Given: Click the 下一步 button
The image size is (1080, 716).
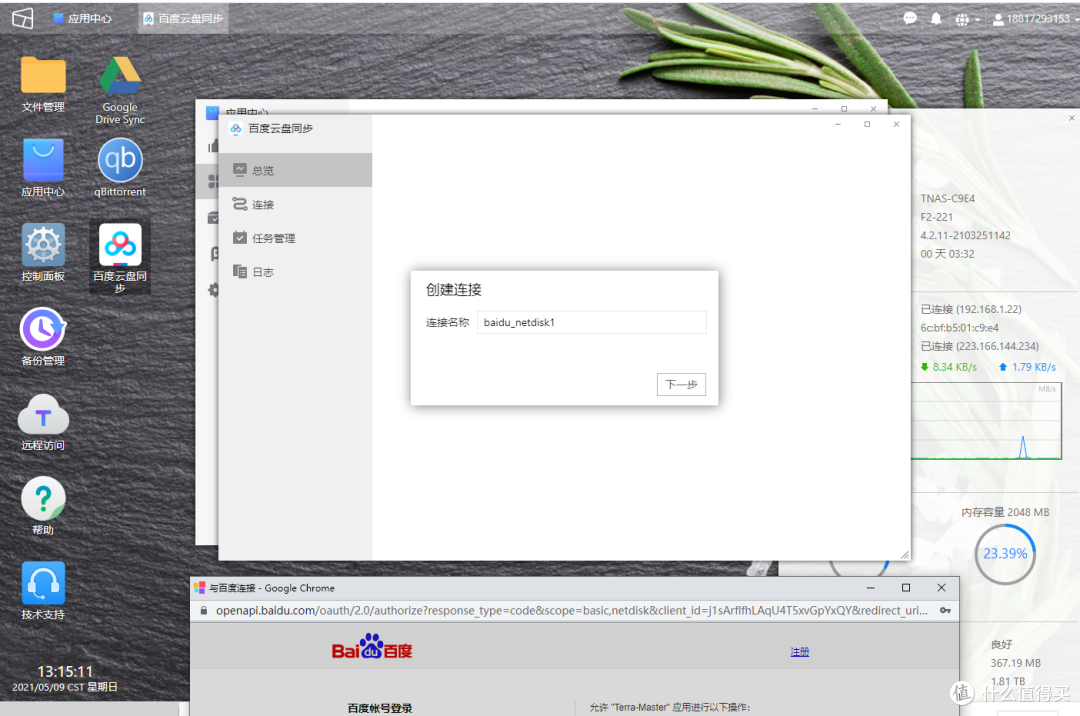Looking at the screenshot, I should [681, 384].
